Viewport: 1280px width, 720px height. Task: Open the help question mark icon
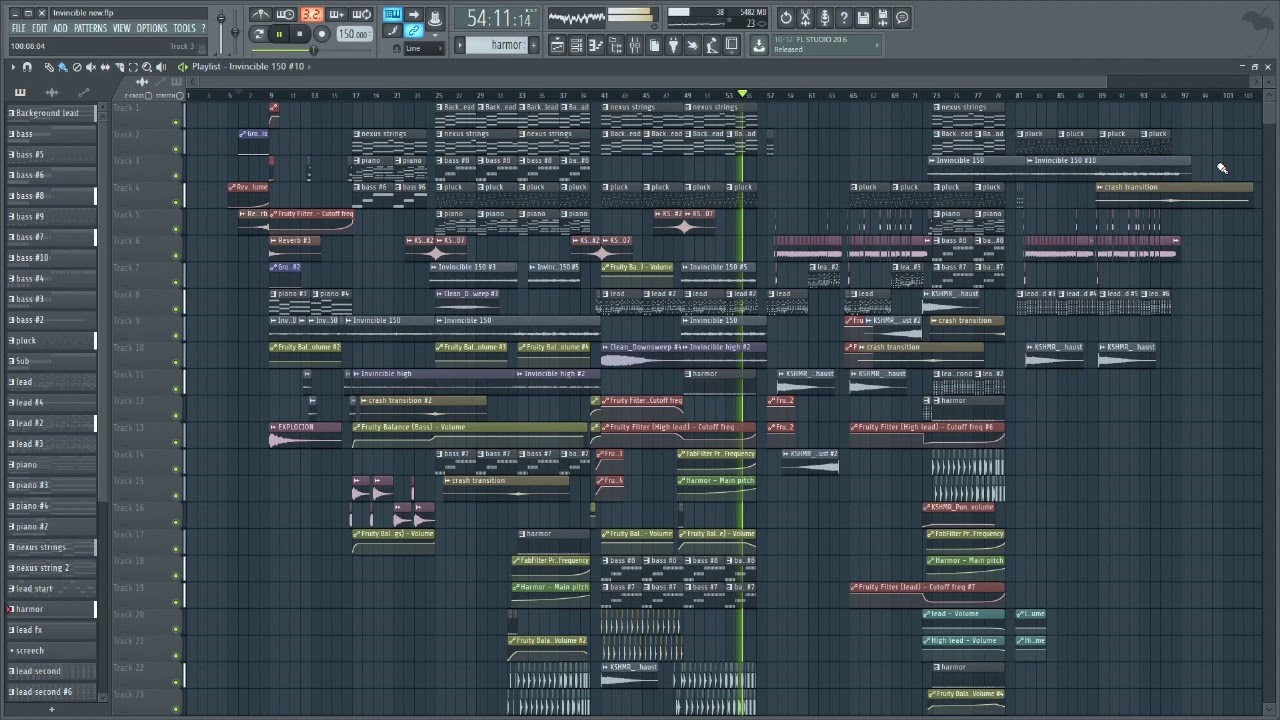tap(844, 17)
